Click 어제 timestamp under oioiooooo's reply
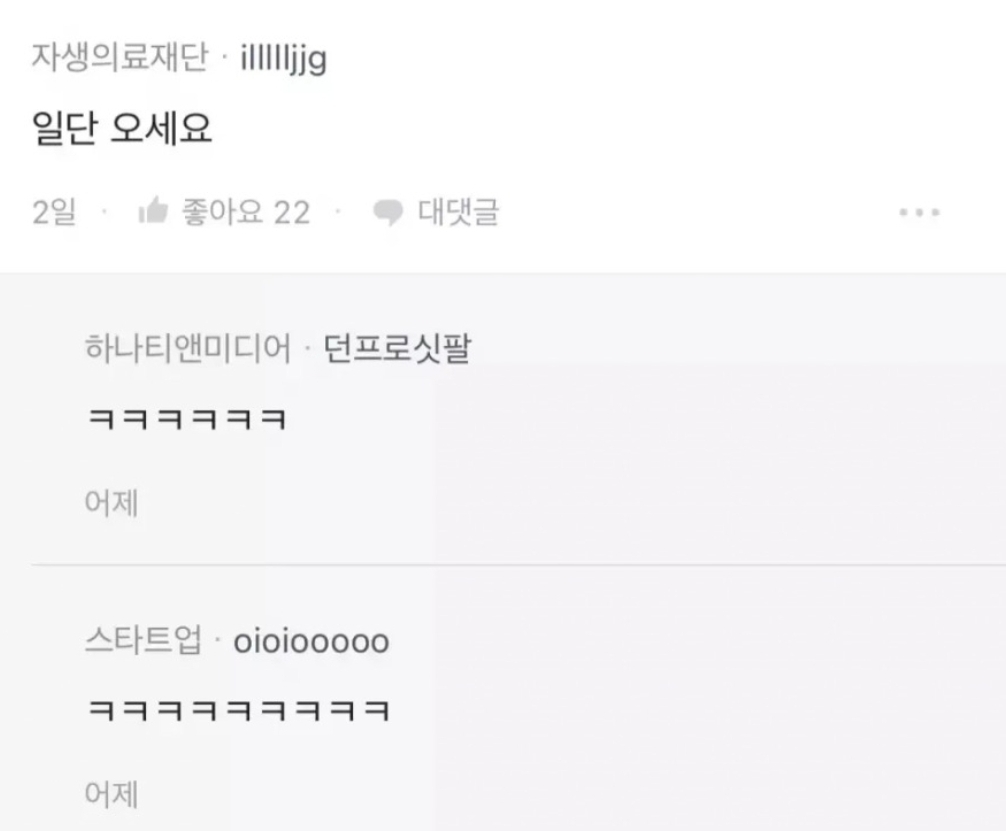This screenshot has width=1006, height=831. [x=112, y=794]
